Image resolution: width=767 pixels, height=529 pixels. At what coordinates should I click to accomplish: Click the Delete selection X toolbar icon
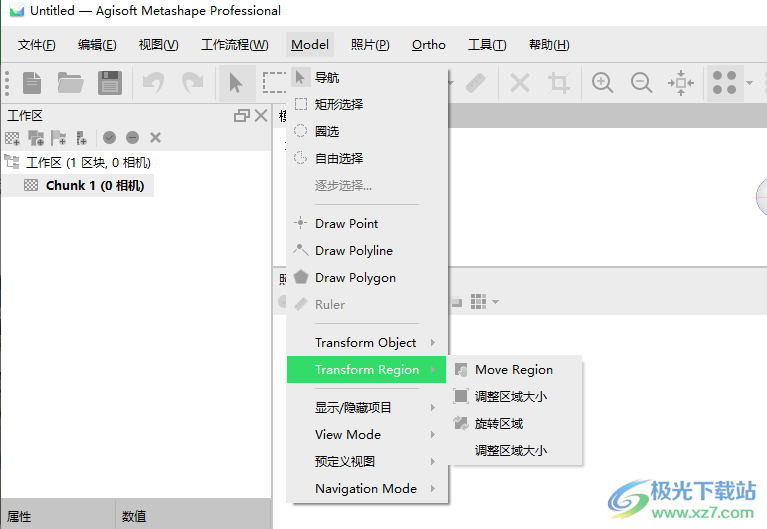point(519,83)
